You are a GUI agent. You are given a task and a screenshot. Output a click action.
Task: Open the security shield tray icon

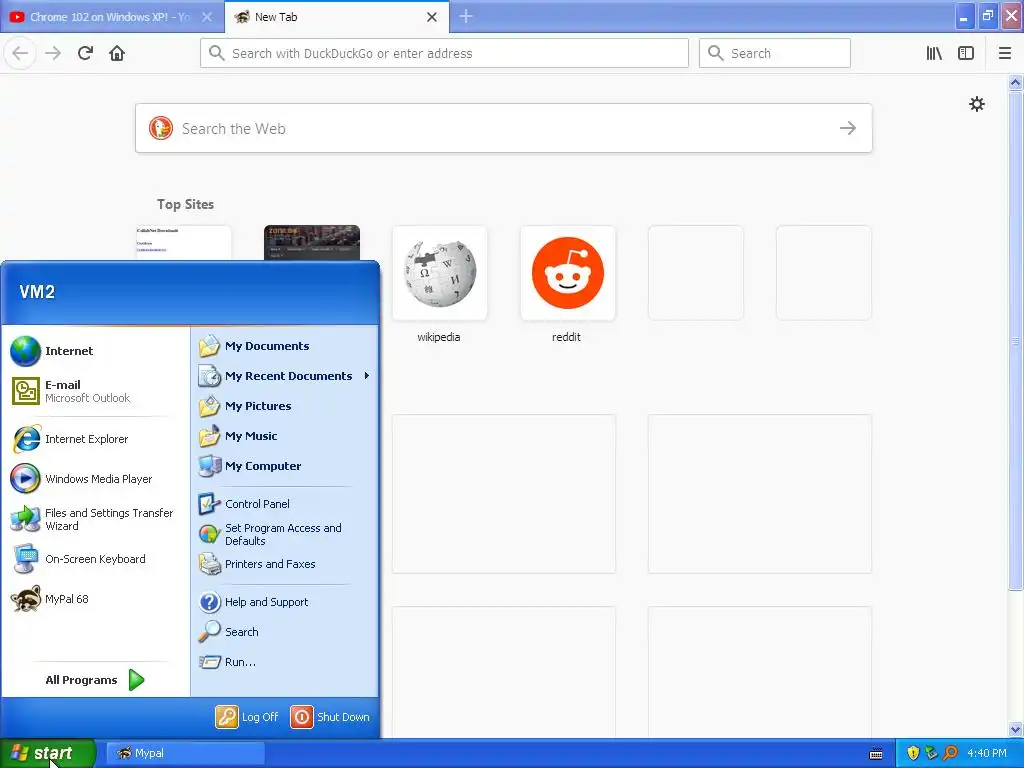(x=913, y=753)
